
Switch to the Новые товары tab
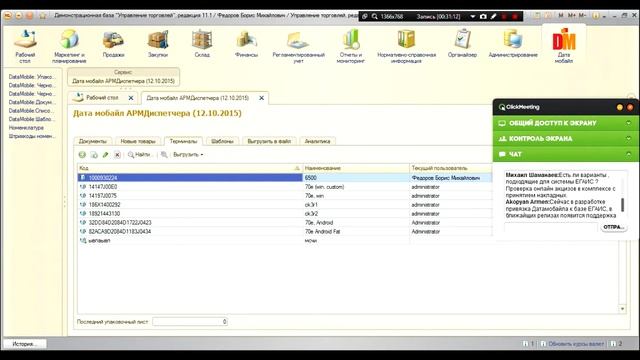click(x=138, y=141)
